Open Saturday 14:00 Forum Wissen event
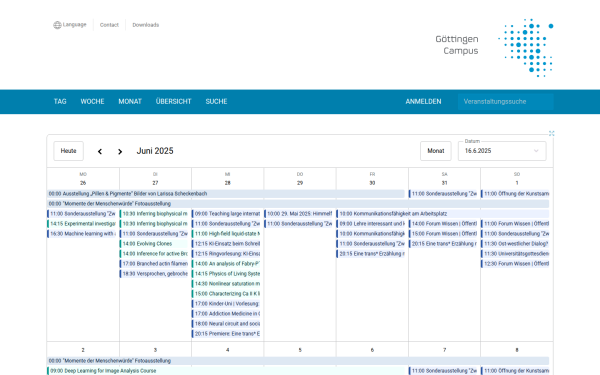This screenshot has width=600, height=375. click(x=443, y=223)
